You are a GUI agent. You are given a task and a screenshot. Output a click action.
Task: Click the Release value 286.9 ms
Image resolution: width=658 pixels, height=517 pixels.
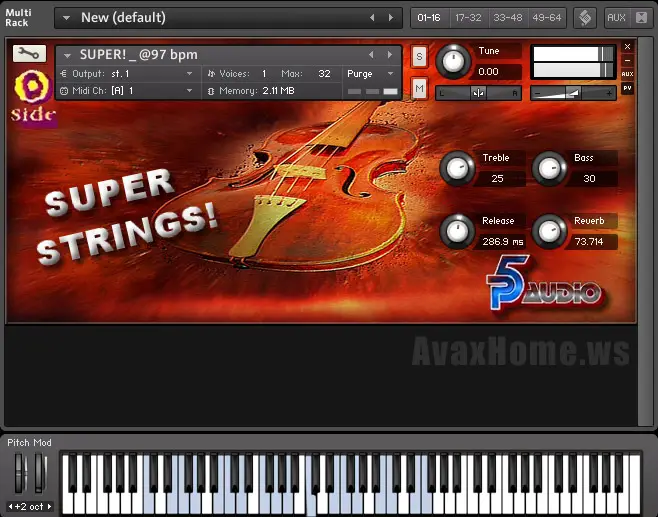502,242
